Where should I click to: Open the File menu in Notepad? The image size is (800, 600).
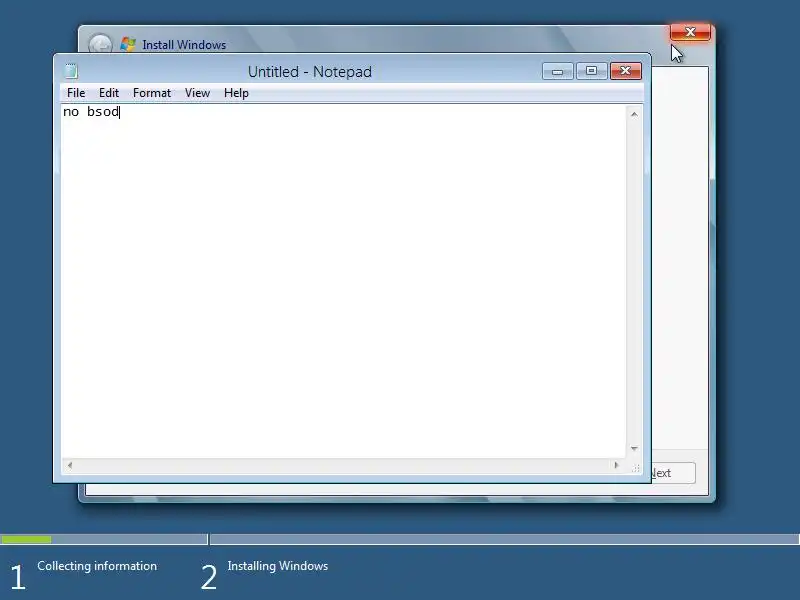tap(76, 93)
